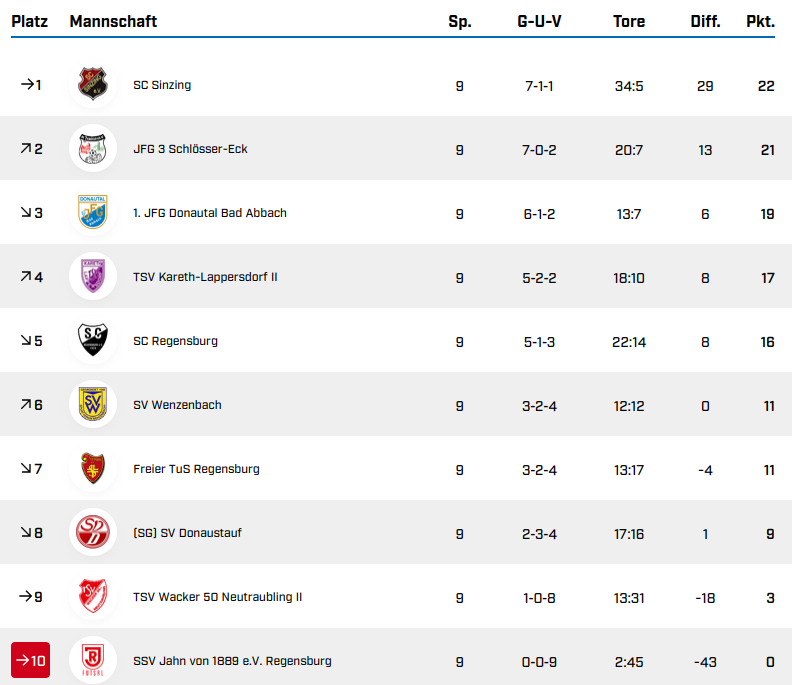Go to the SV Wenzenbach team page
Image resolution: width=792 pixels, height=685 pixels.
pos(177,405)
